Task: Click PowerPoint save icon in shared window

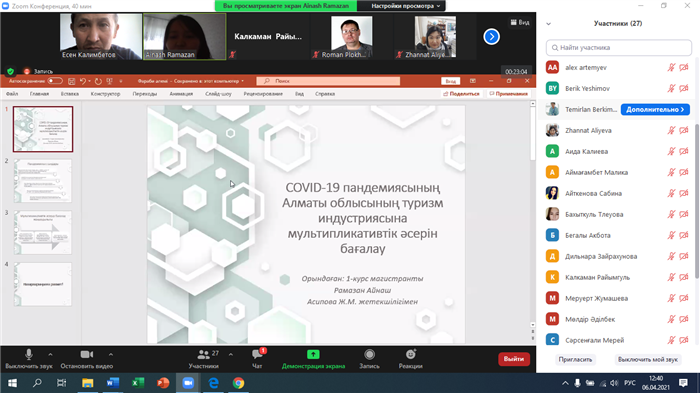Action: click(71, 81)
